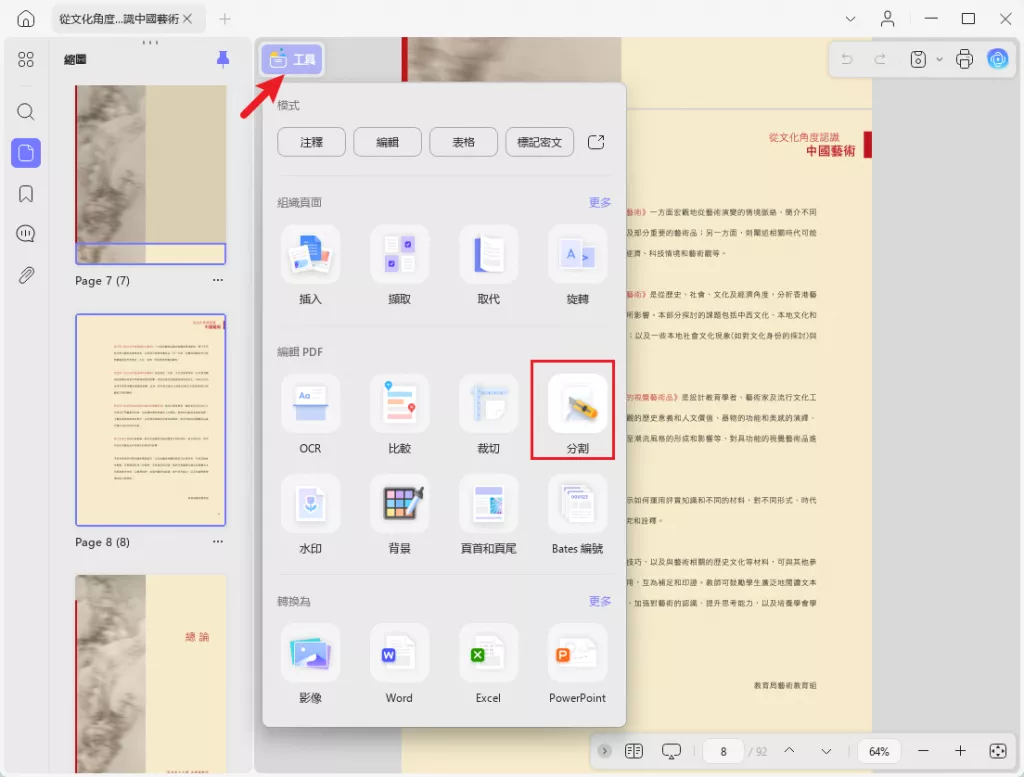Open the Insert (插入) page tool
Screen dimensions: 1024x777
click(310, 266)
